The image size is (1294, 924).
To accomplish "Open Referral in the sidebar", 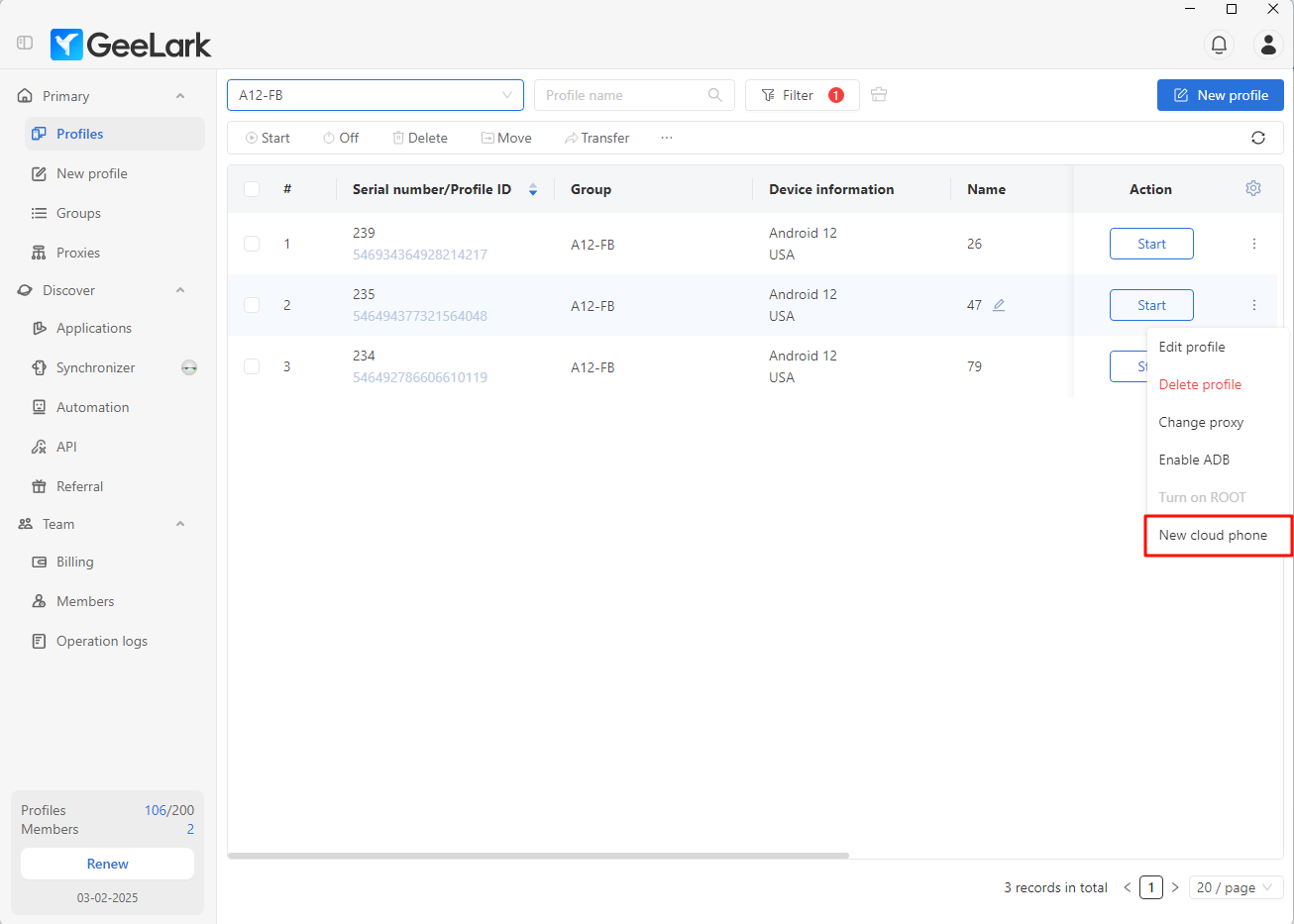I will click(x=115, y=486).
